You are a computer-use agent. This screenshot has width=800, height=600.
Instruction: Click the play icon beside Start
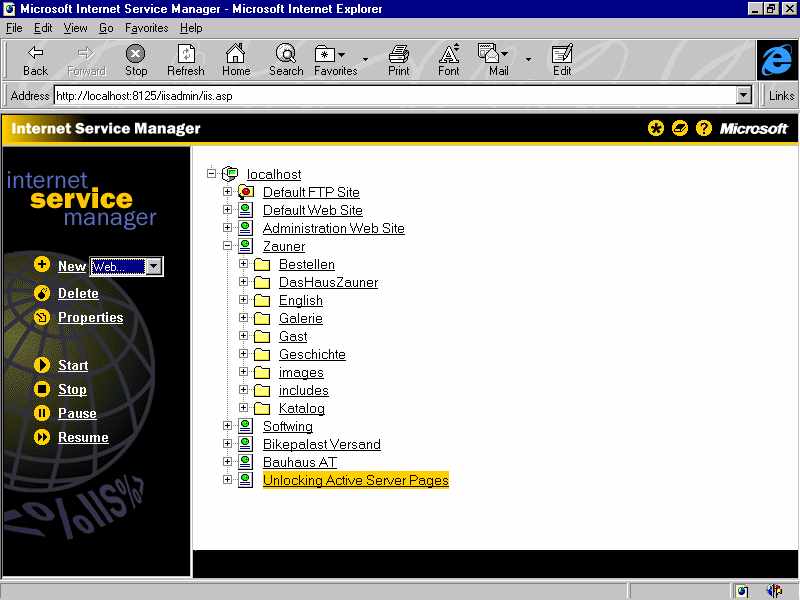tap(42, 365)
